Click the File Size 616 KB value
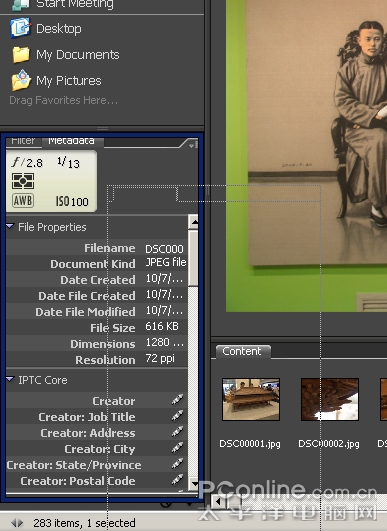 [x=162, y=326]
